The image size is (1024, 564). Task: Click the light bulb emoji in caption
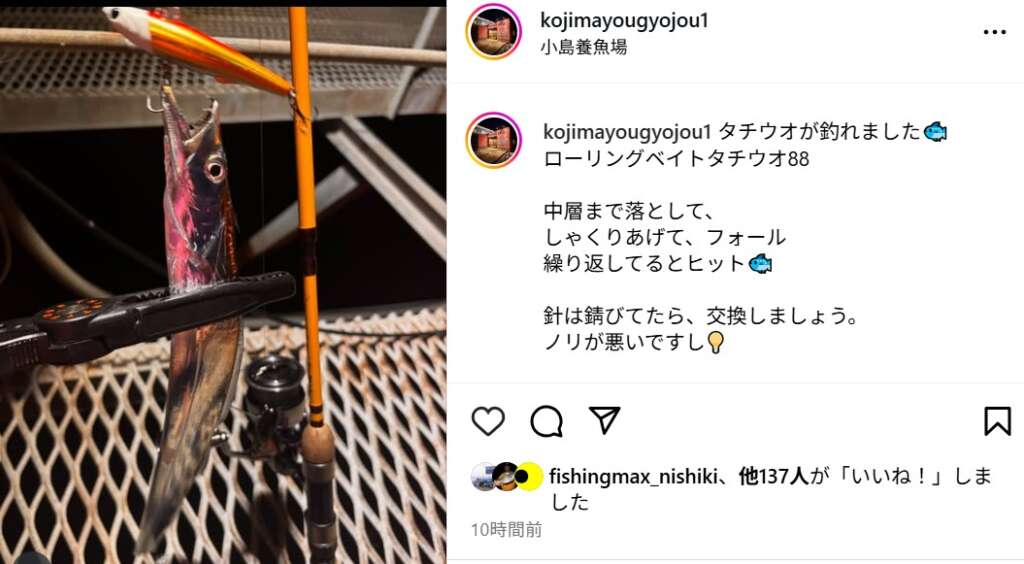tap(715, 342)
